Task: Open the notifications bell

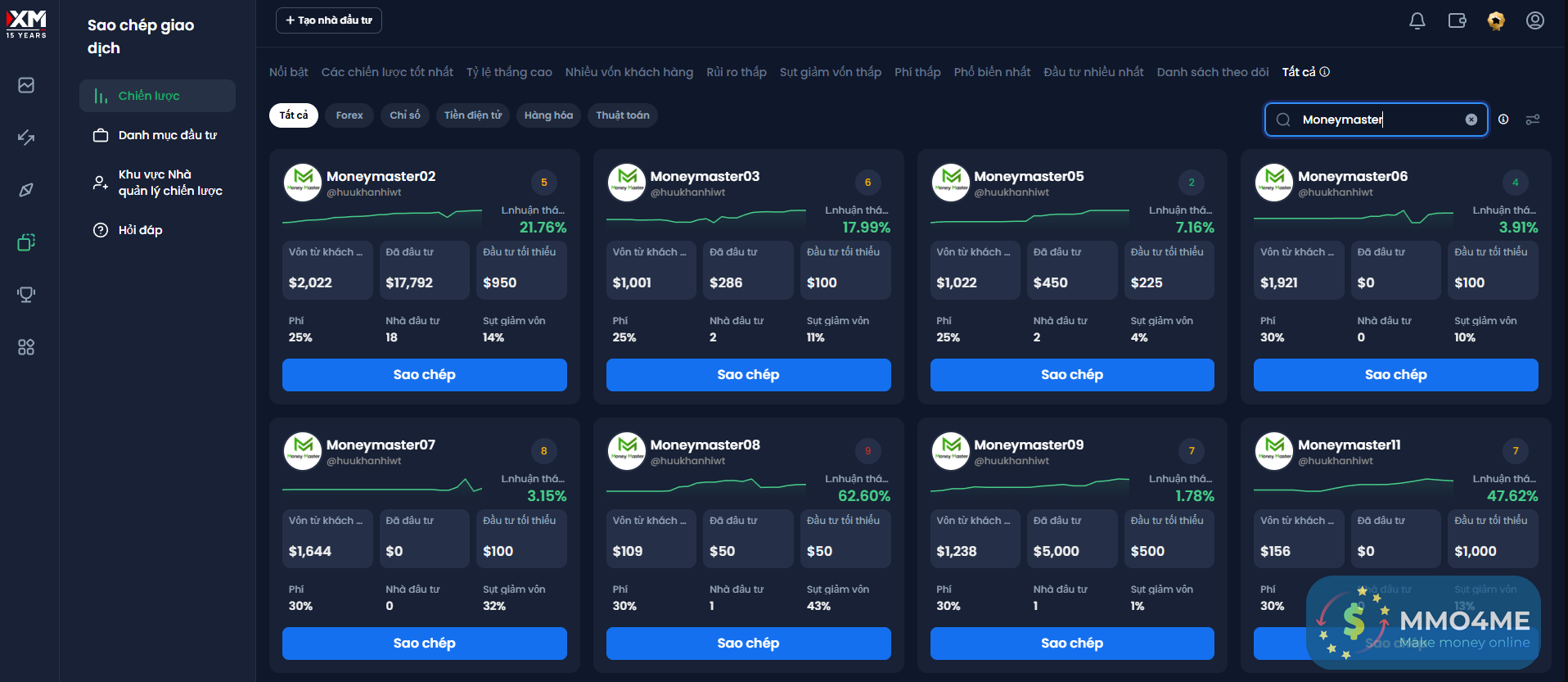Action: (1417, 21)
